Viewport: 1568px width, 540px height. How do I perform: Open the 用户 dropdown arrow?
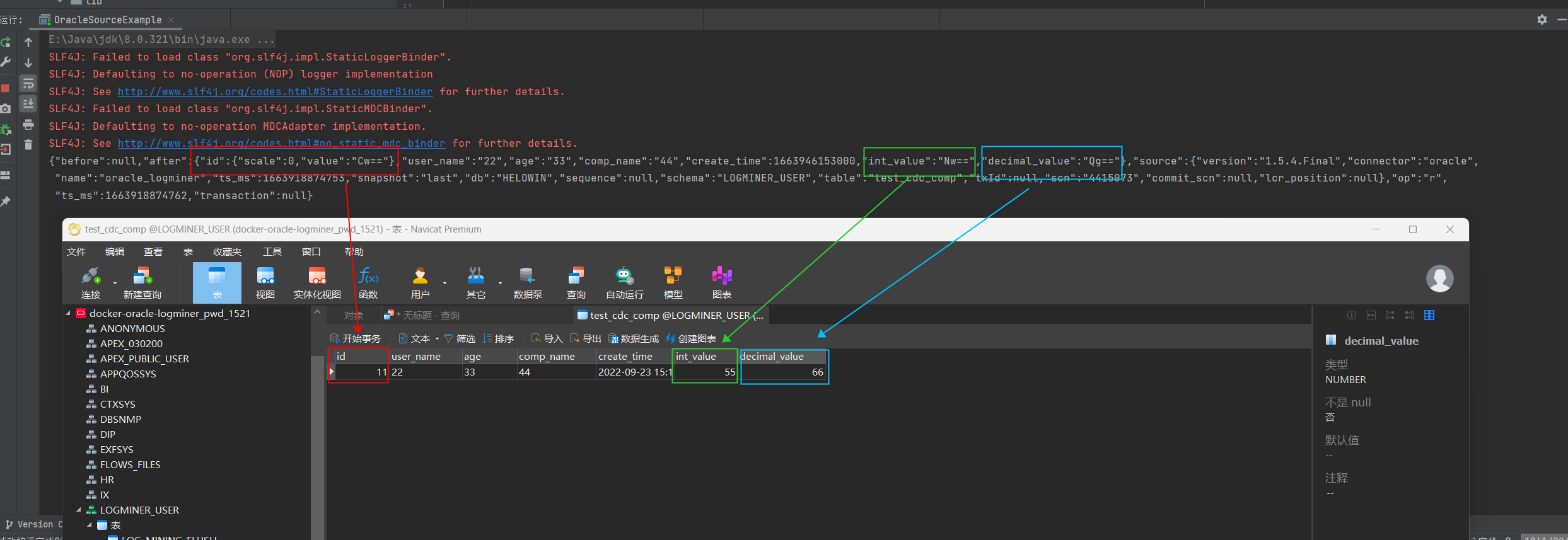click(444, 283)
